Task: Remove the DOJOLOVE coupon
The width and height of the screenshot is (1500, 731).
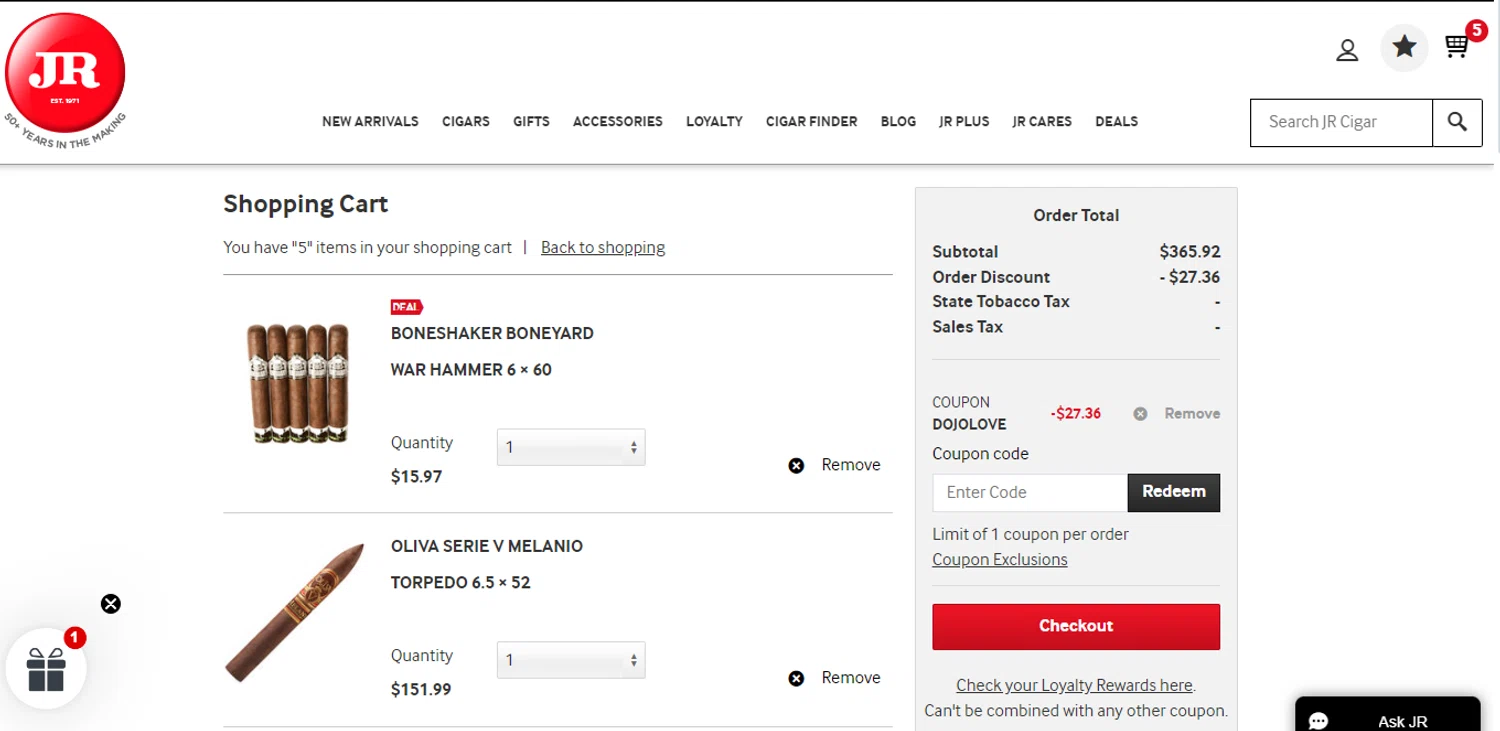Action: click(1177, 413)
